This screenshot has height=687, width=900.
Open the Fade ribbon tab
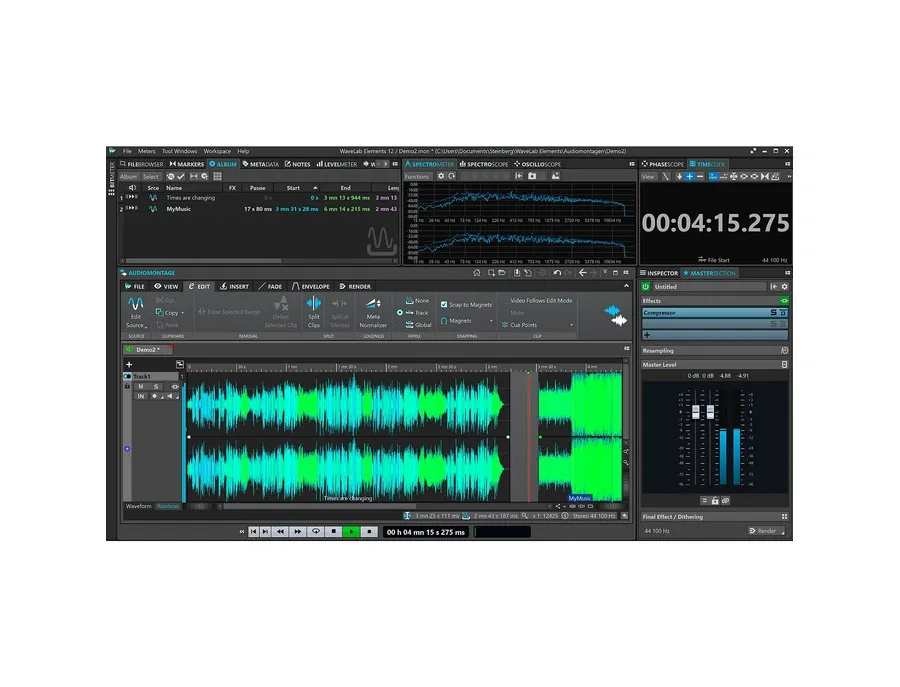click(x=270, y=286)
